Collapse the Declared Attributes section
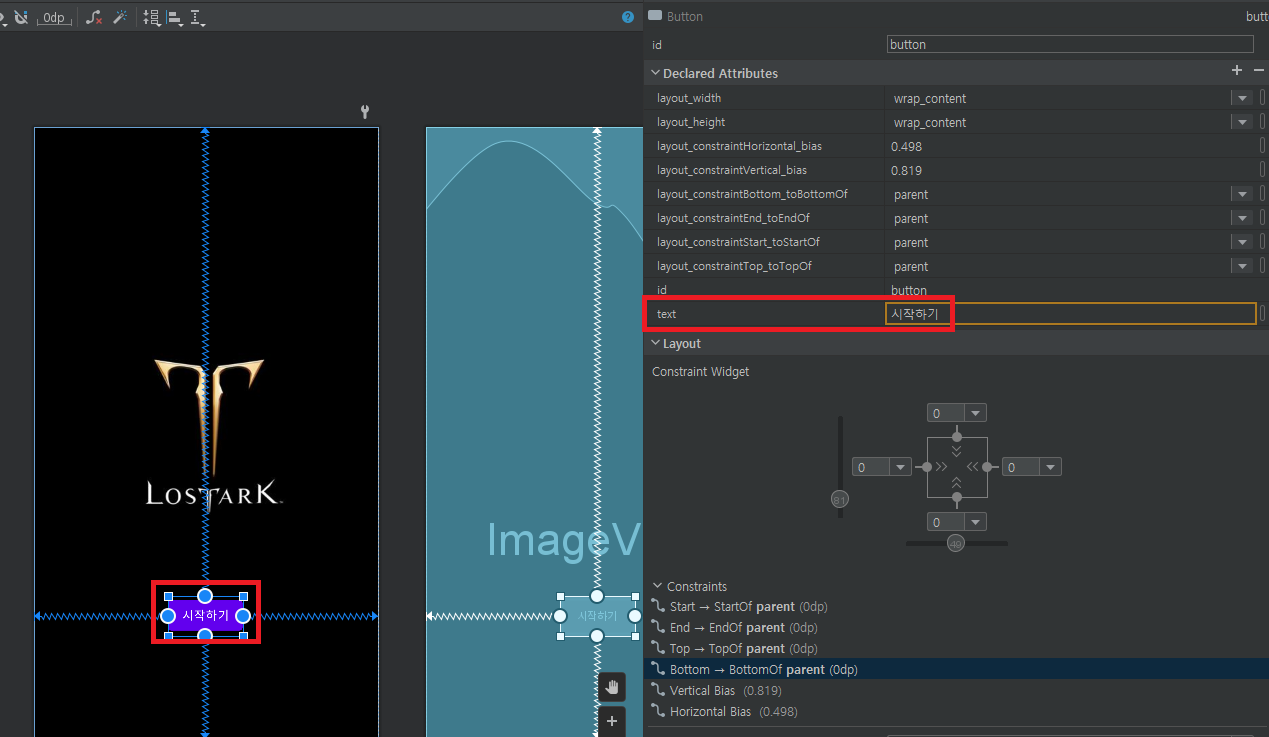Image resolution: width=1269 pixels, height=737 pixels. pyautogui.click(x=656, y=73)
